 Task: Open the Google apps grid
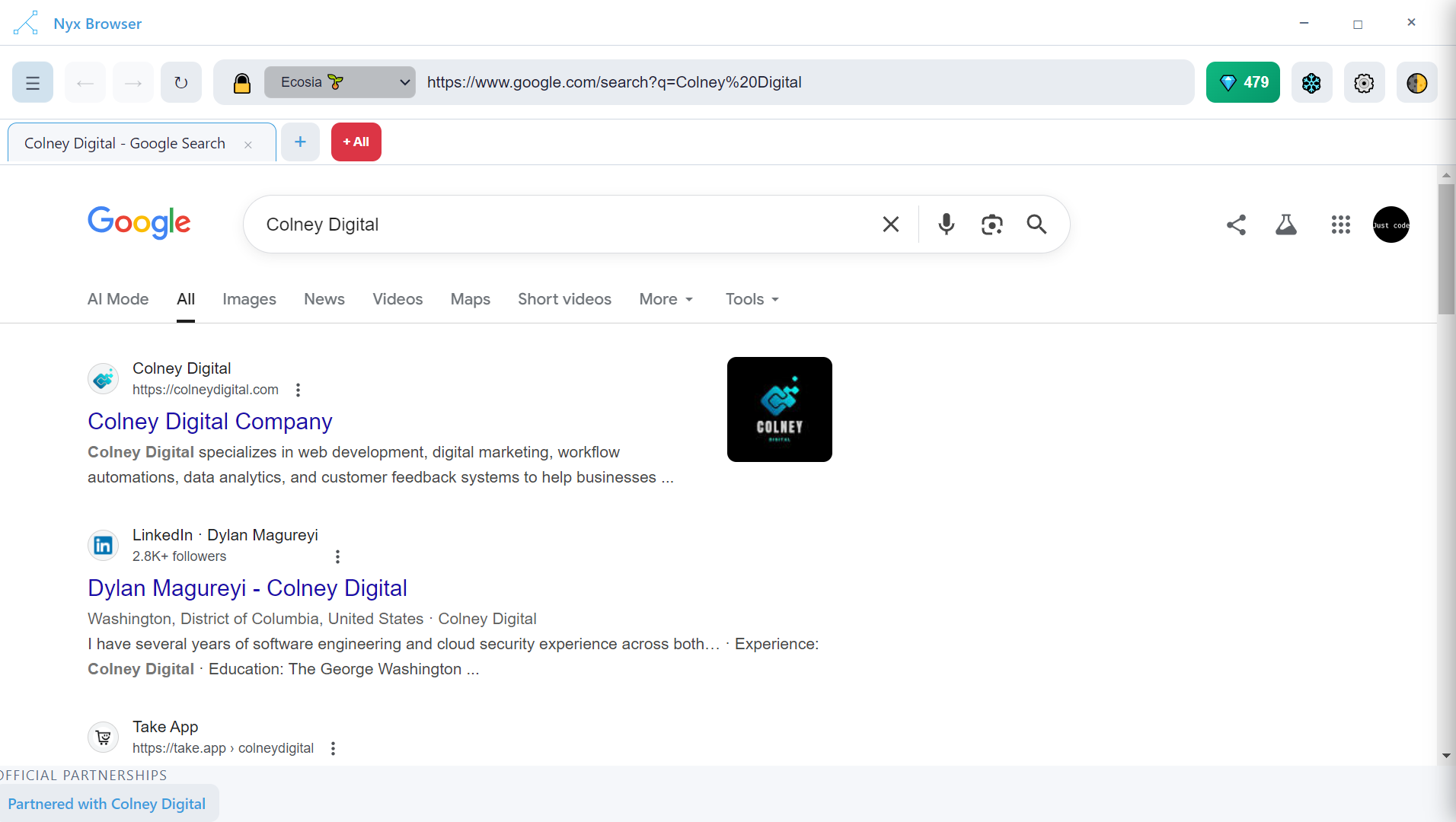1341,225
